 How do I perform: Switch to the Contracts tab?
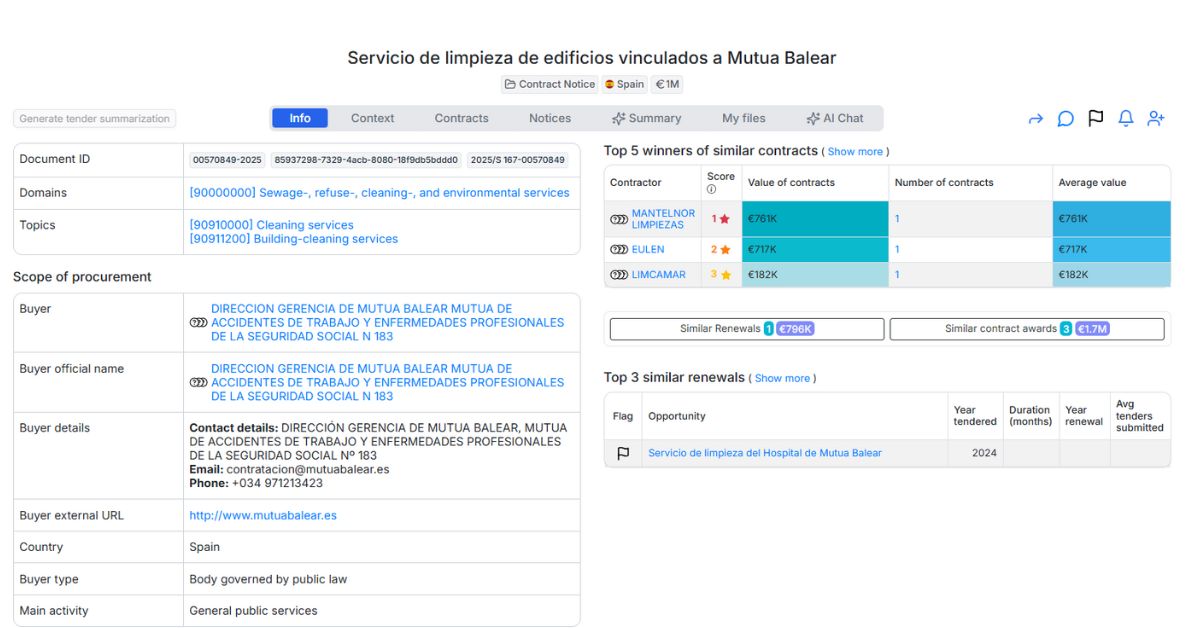pos(461,118)
